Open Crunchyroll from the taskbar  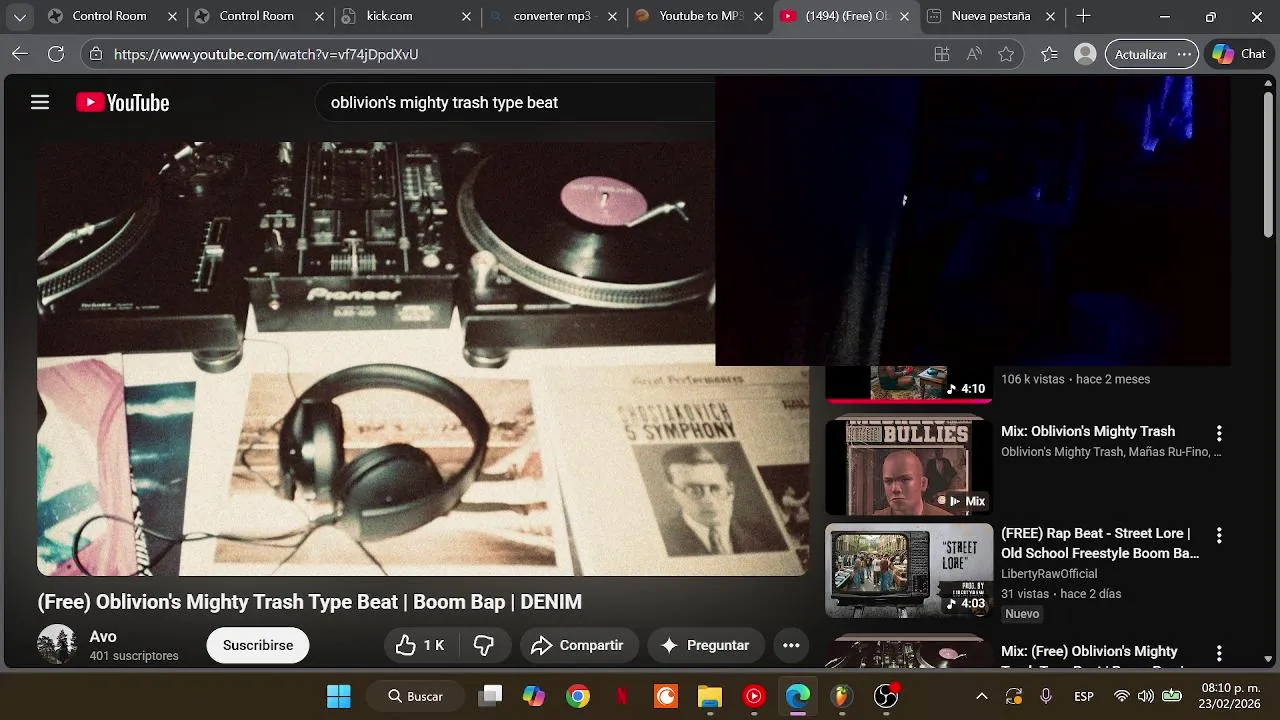[x=666, y=696]
